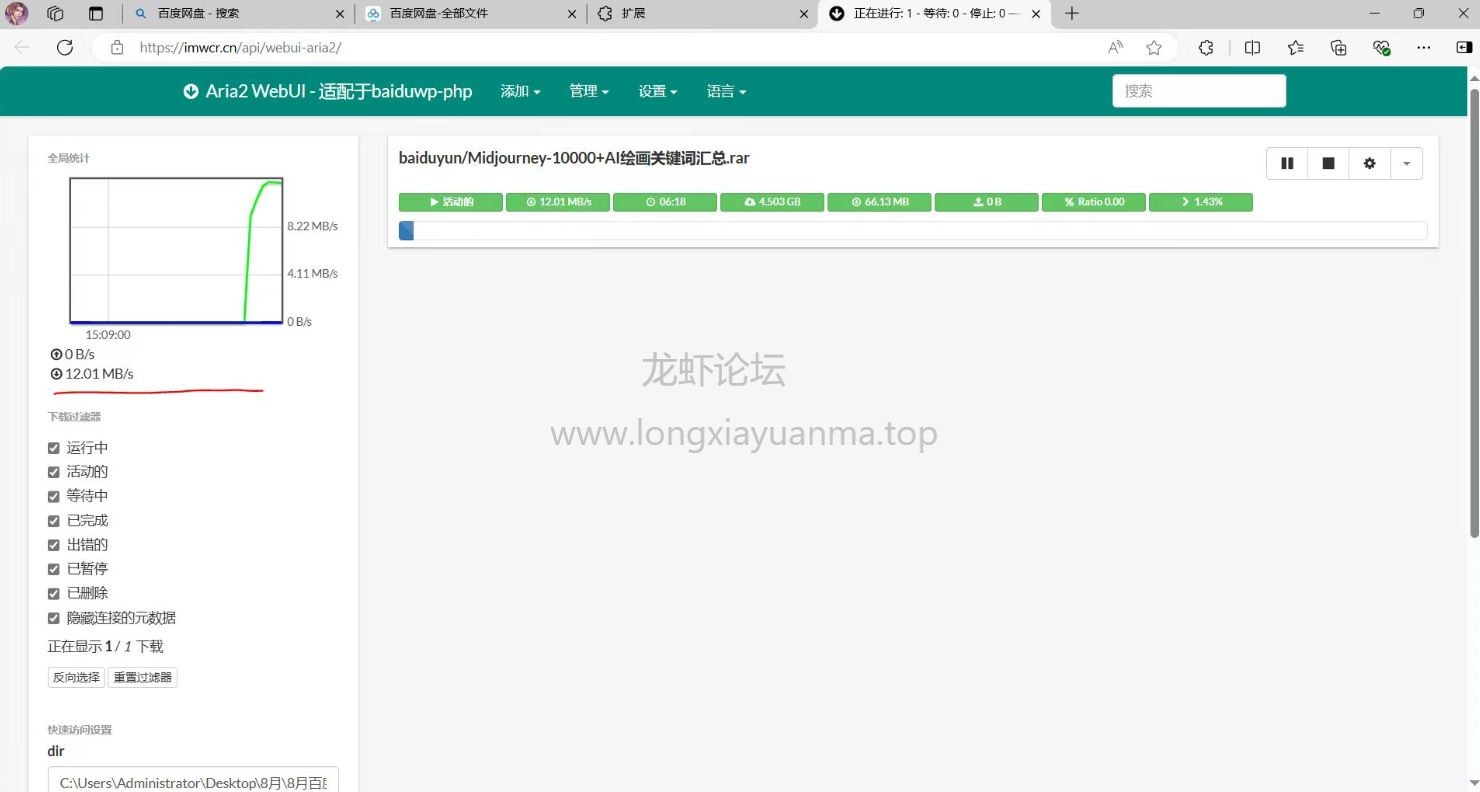
Task: Click the Aria2 WebUI brand logo
Action: [x=328, y=91]
